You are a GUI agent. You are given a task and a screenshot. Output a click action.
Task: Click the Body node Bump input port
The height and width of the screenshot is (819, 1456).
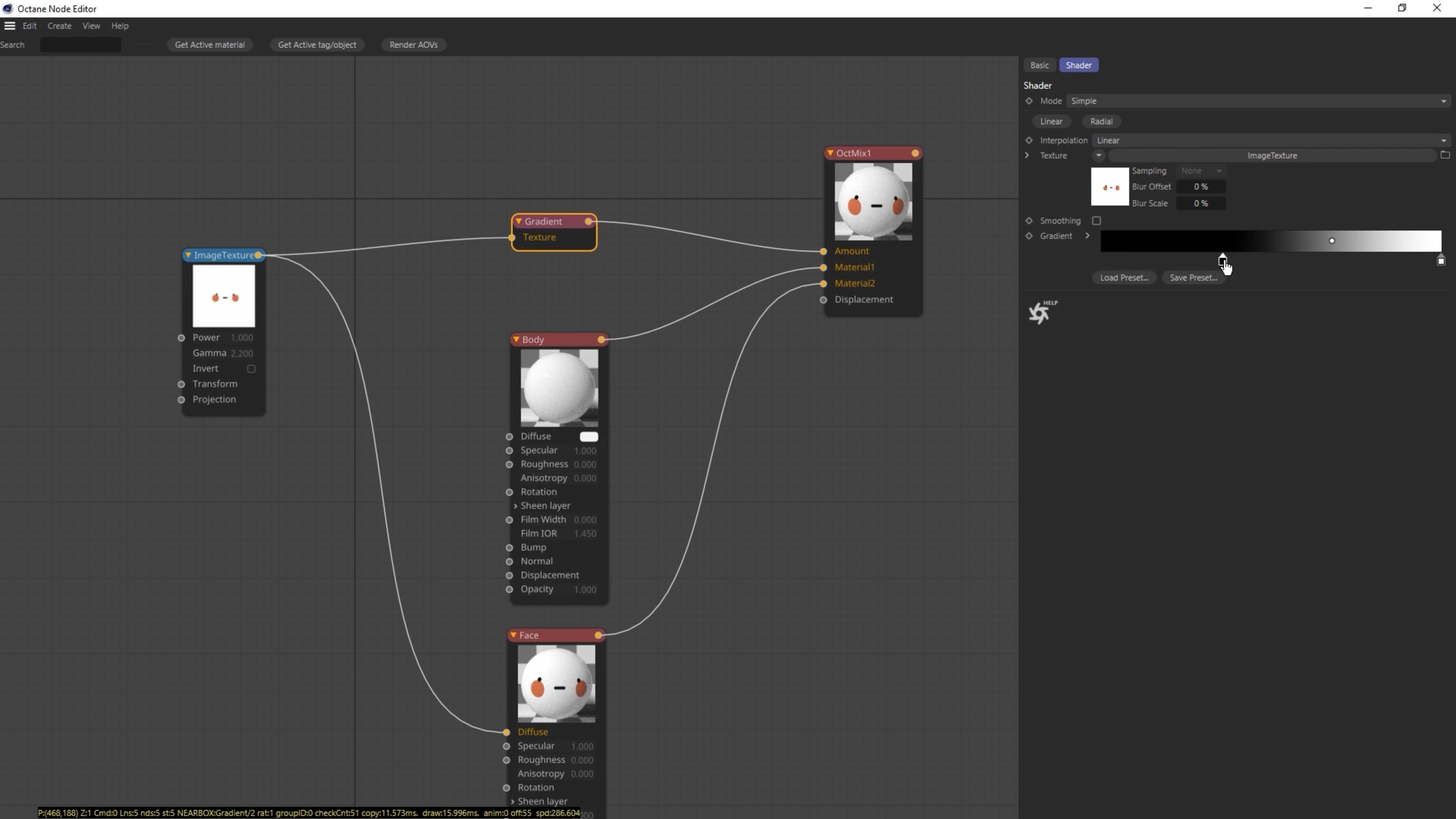pos(509,548)
